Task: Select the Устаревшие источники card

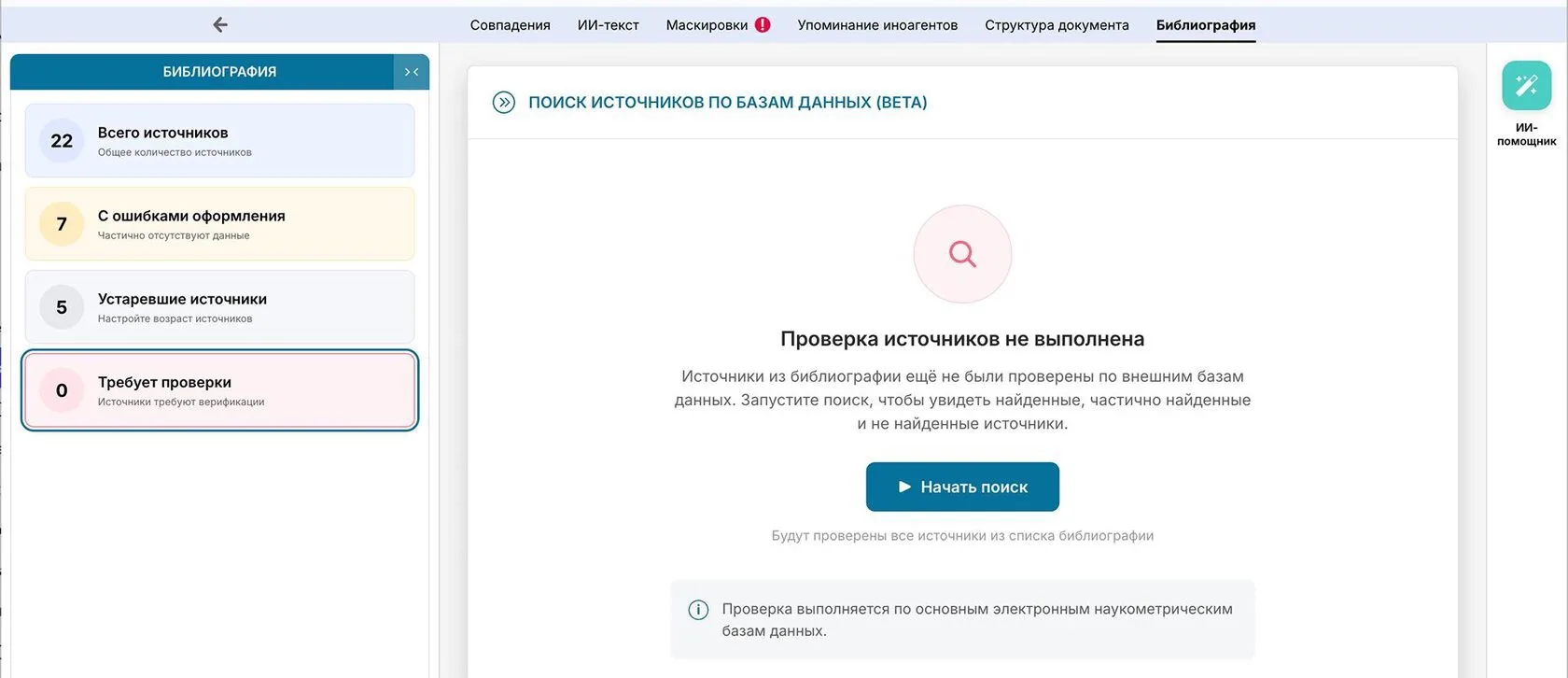Action: click(x=219, y=306)
